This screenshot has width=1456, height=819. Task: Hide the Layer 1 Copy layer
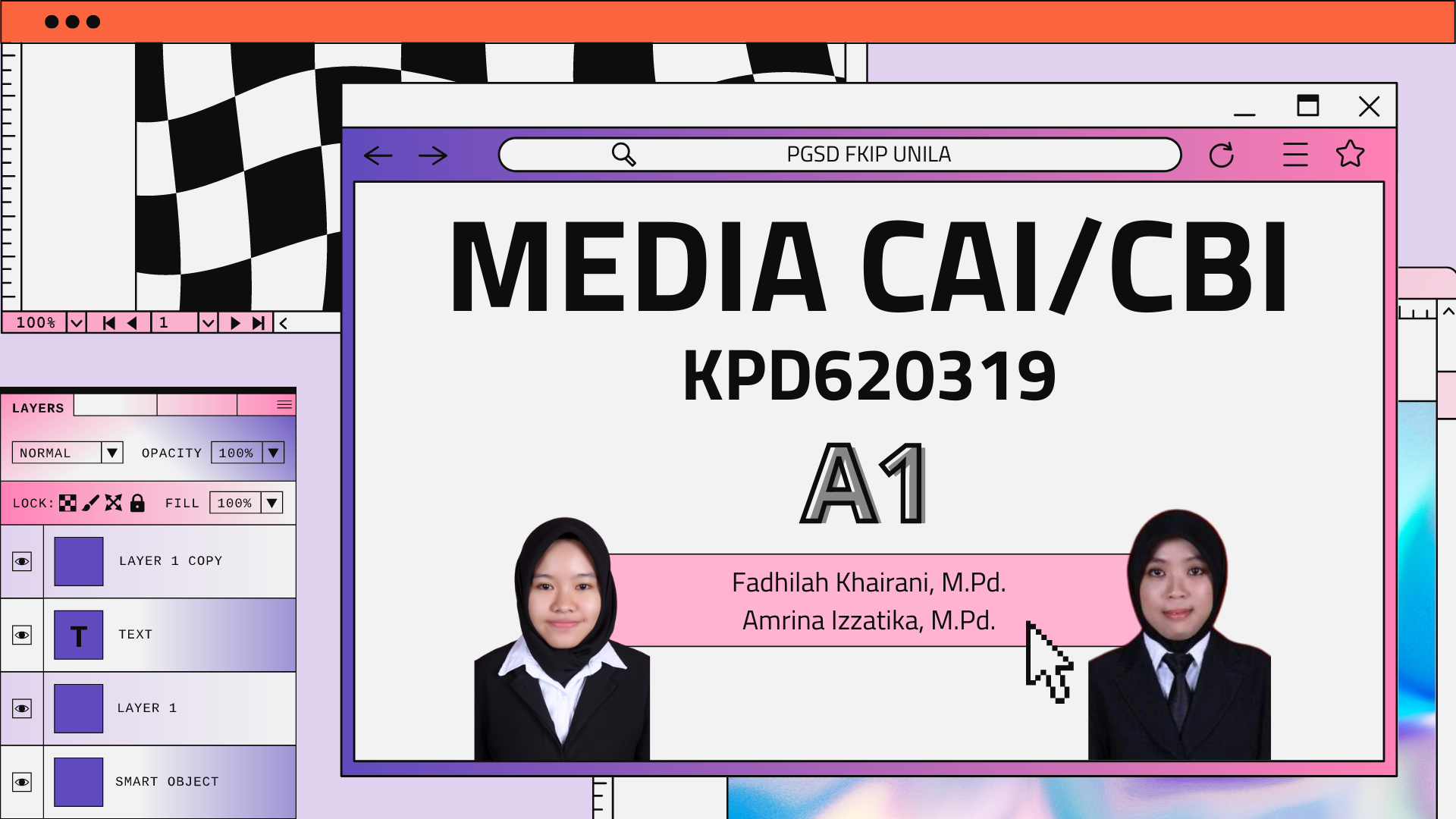[x=22, y=562]
